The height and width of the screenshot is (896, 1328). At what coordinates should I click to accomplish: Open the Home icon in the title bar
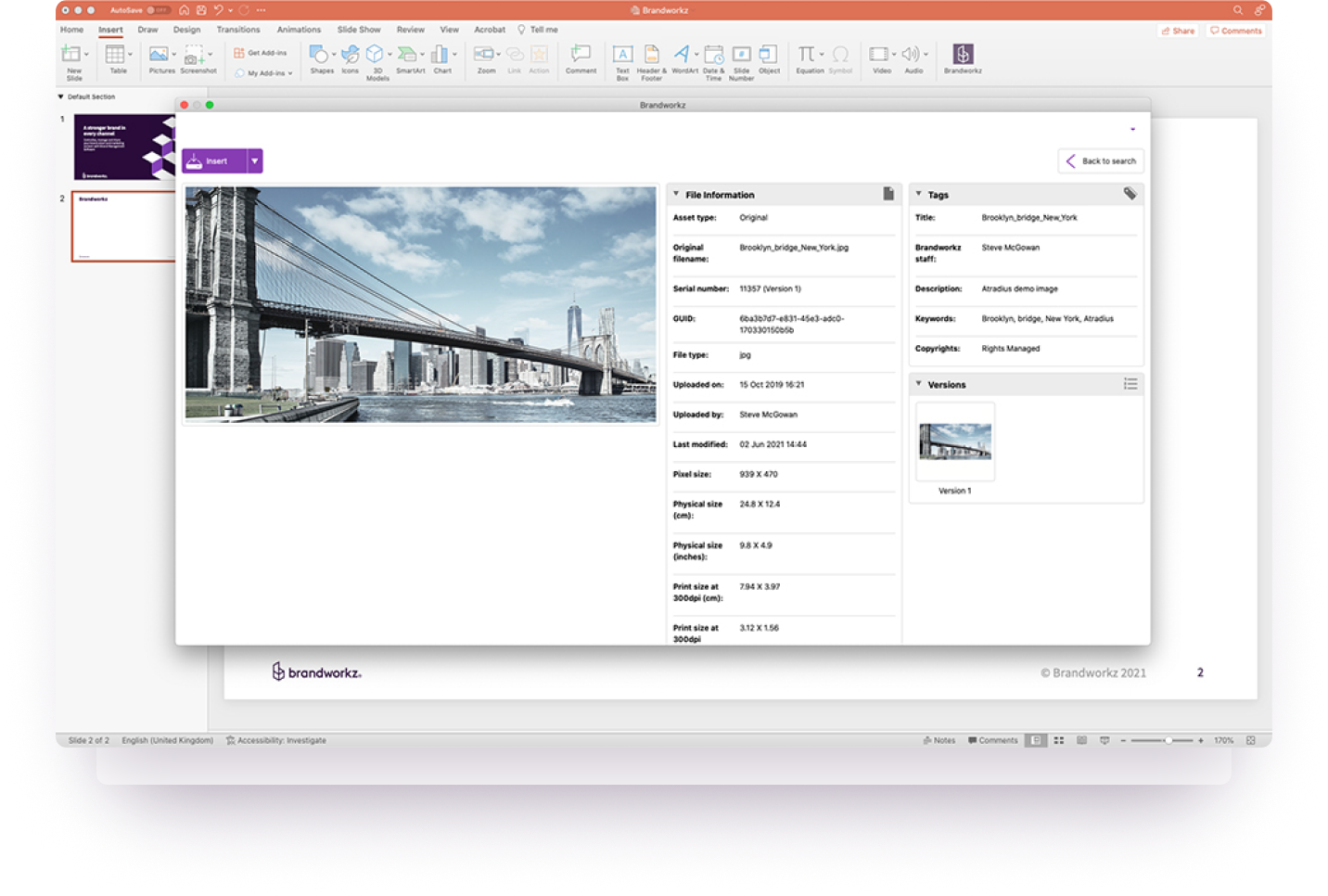185,10
